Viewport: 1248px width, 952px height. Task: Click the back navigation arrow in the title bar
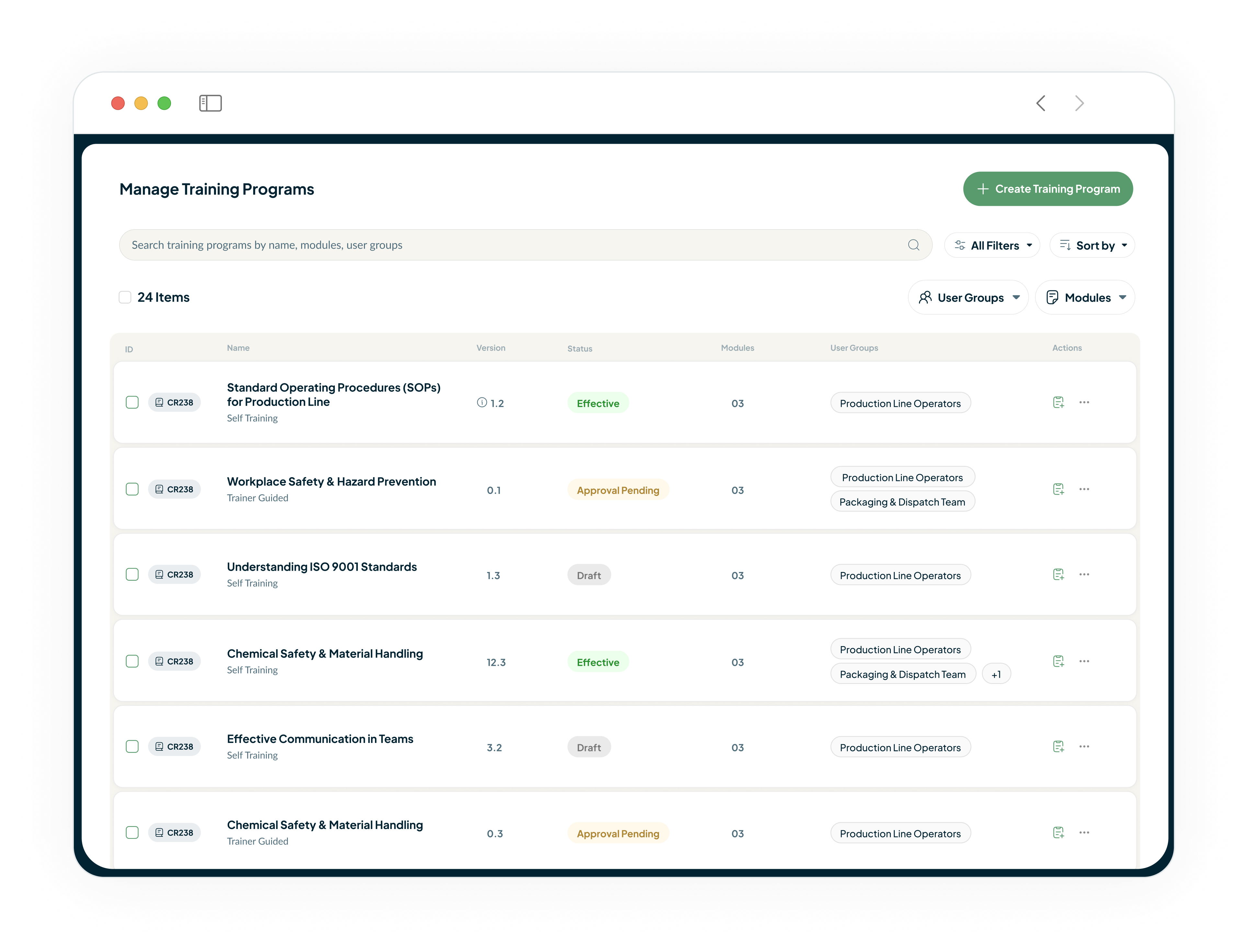[1040, 103]
